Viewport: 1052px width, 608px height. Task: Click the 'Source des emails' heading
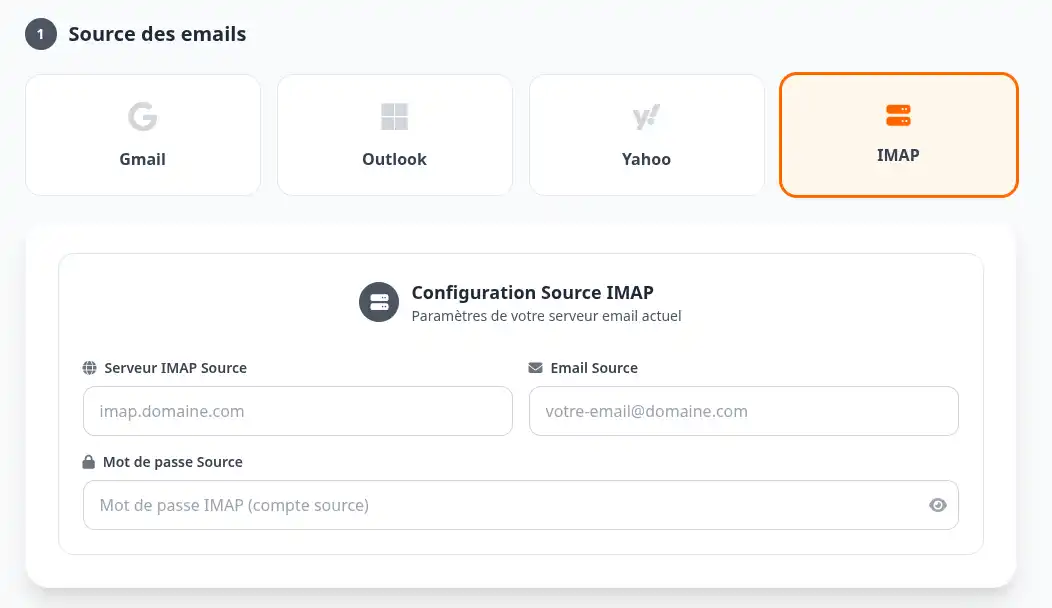(157, 34)
